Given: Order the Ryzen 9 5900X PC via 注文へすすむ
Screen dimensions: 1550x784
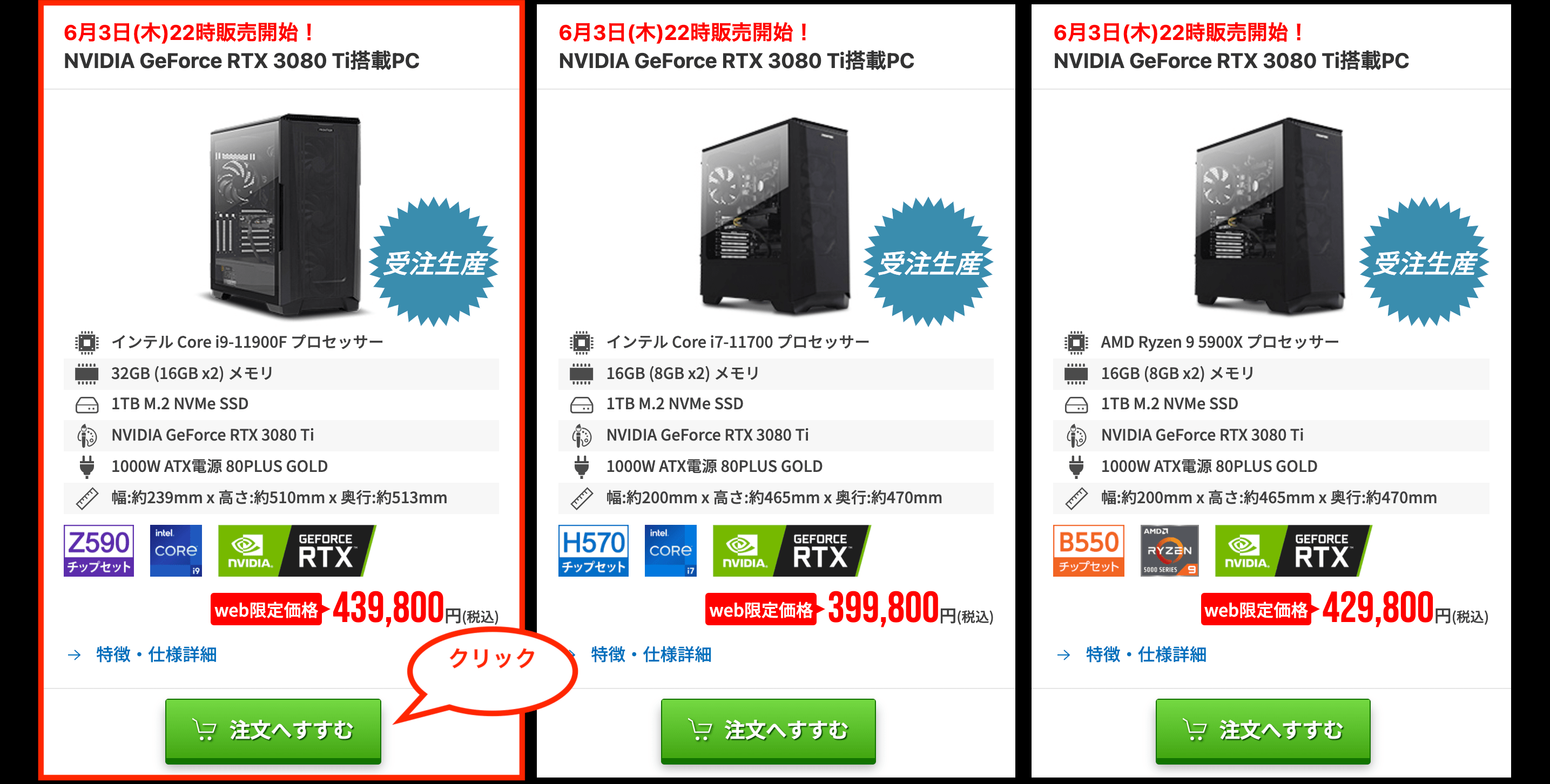Looking at the screenshot, I should 1263,731.
